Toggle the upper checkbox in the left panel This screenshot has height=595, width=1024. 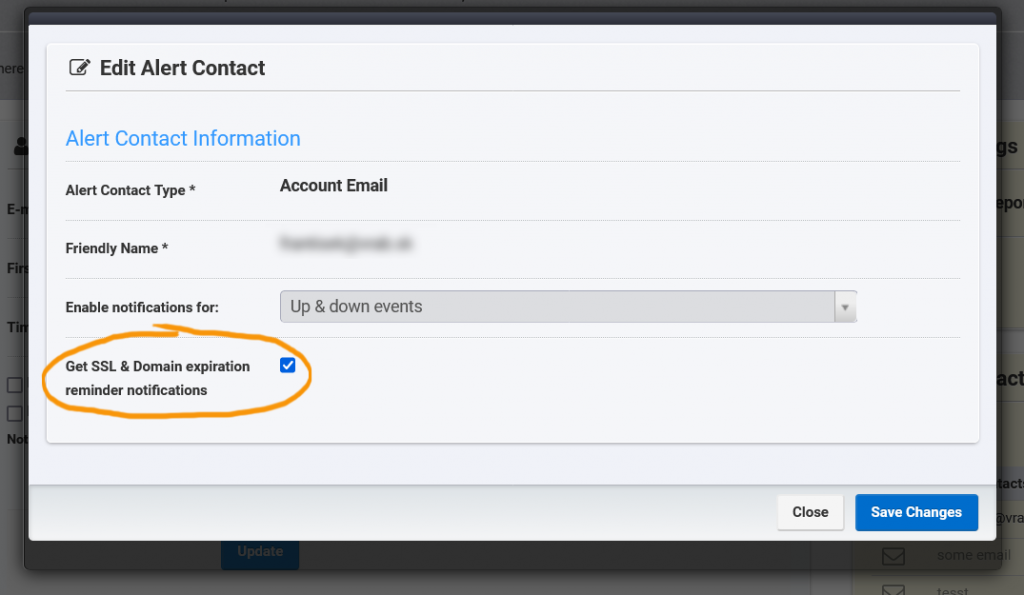coord(17,385)
